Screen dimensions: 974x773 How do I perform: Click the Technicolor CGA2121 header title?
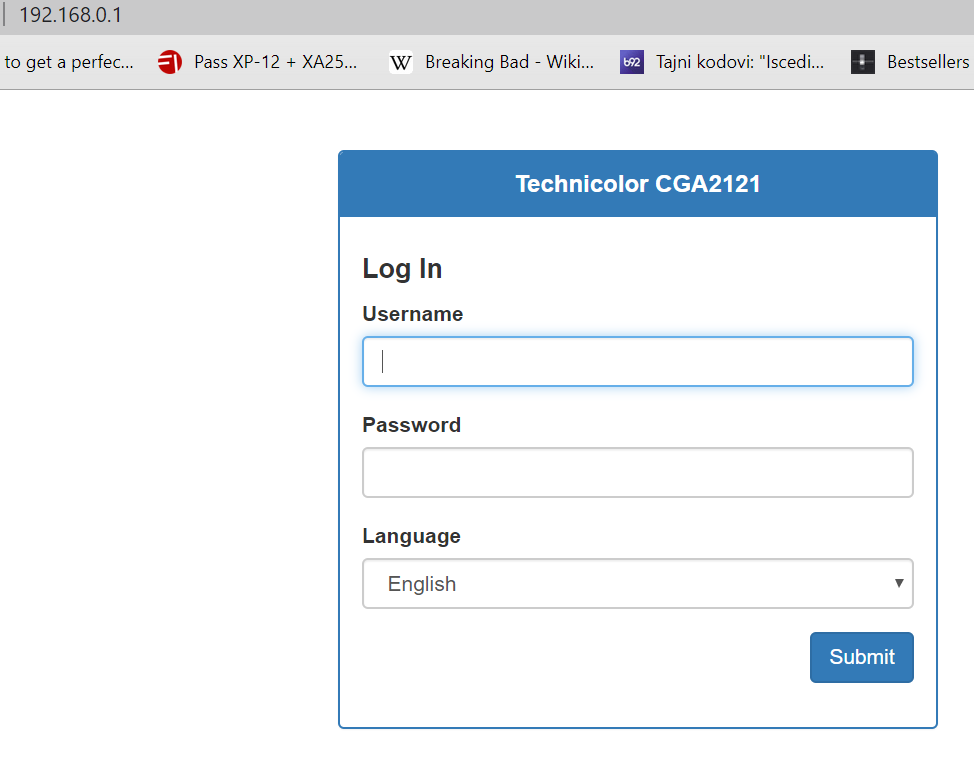638,184
